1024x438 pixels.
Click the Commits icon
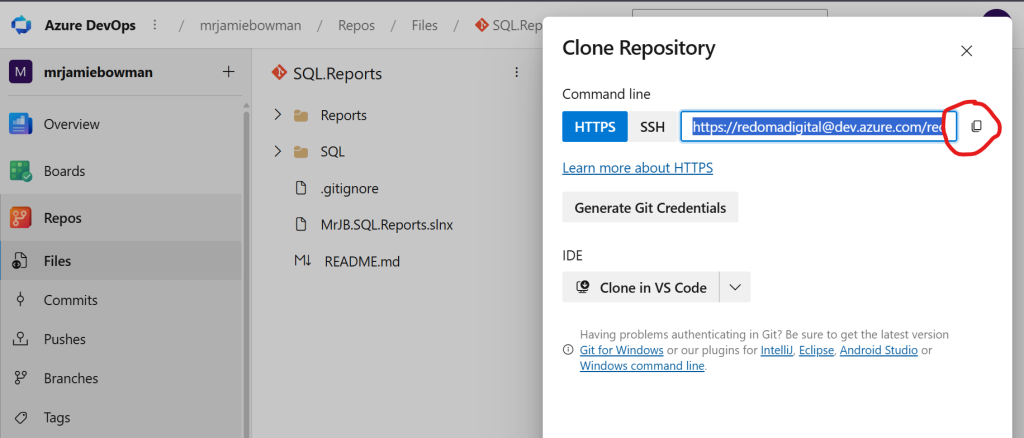20,300
